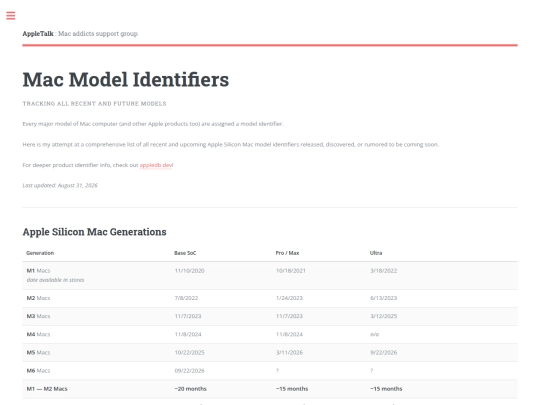Click the 6/13/2023 date cell
Viewport: 540px width, 405px height.
pyautogui.click(x=383, y=298)
